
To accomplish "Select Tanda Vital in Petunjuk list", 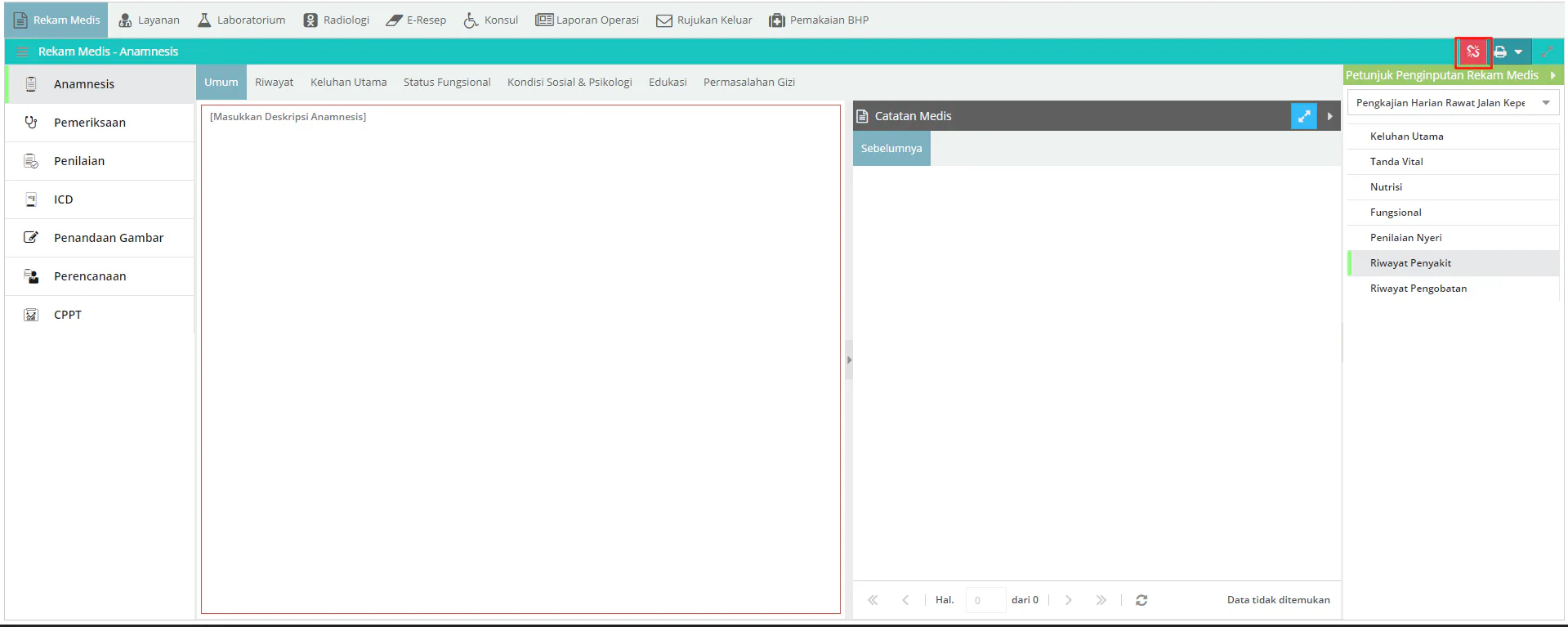I will pyautogui.click(x=1453, y=162).
